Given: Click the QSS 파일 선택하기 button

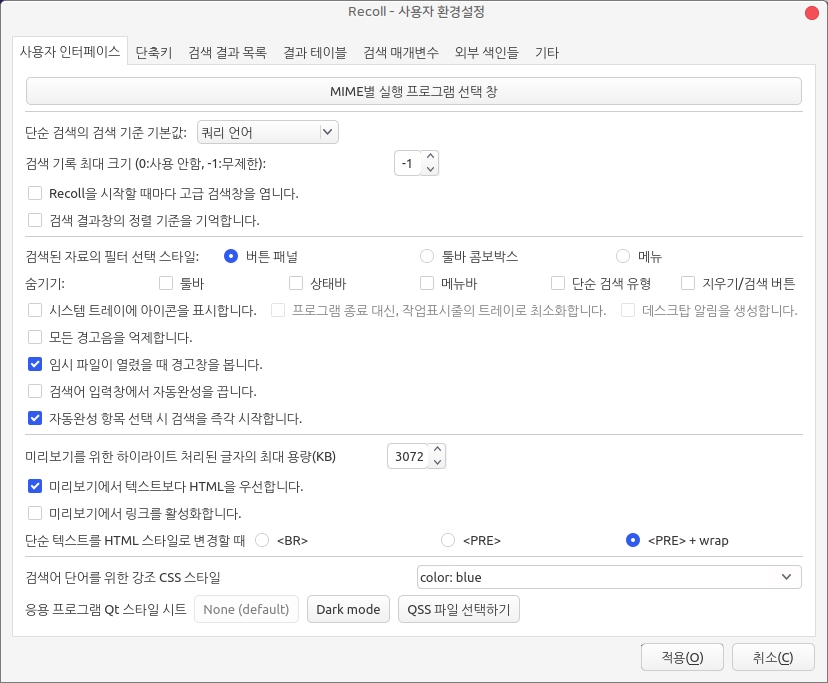Looking at the screenshot, I should point(459,609).
